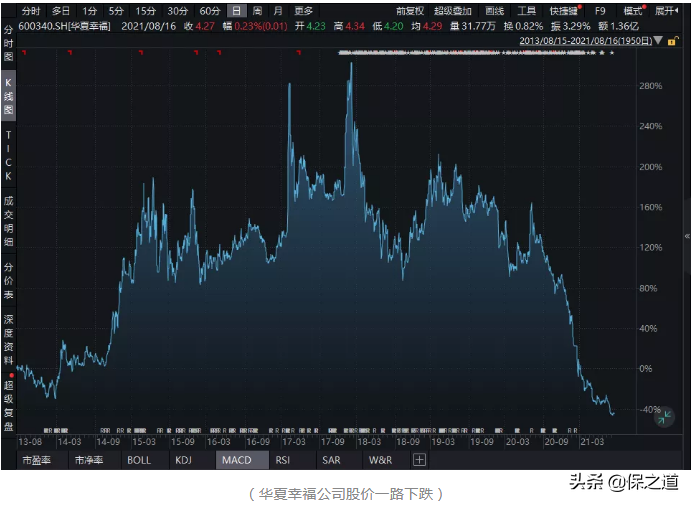Select the 日 daily K-line tab
Screen dimensions: 693x505
point(237,11)
